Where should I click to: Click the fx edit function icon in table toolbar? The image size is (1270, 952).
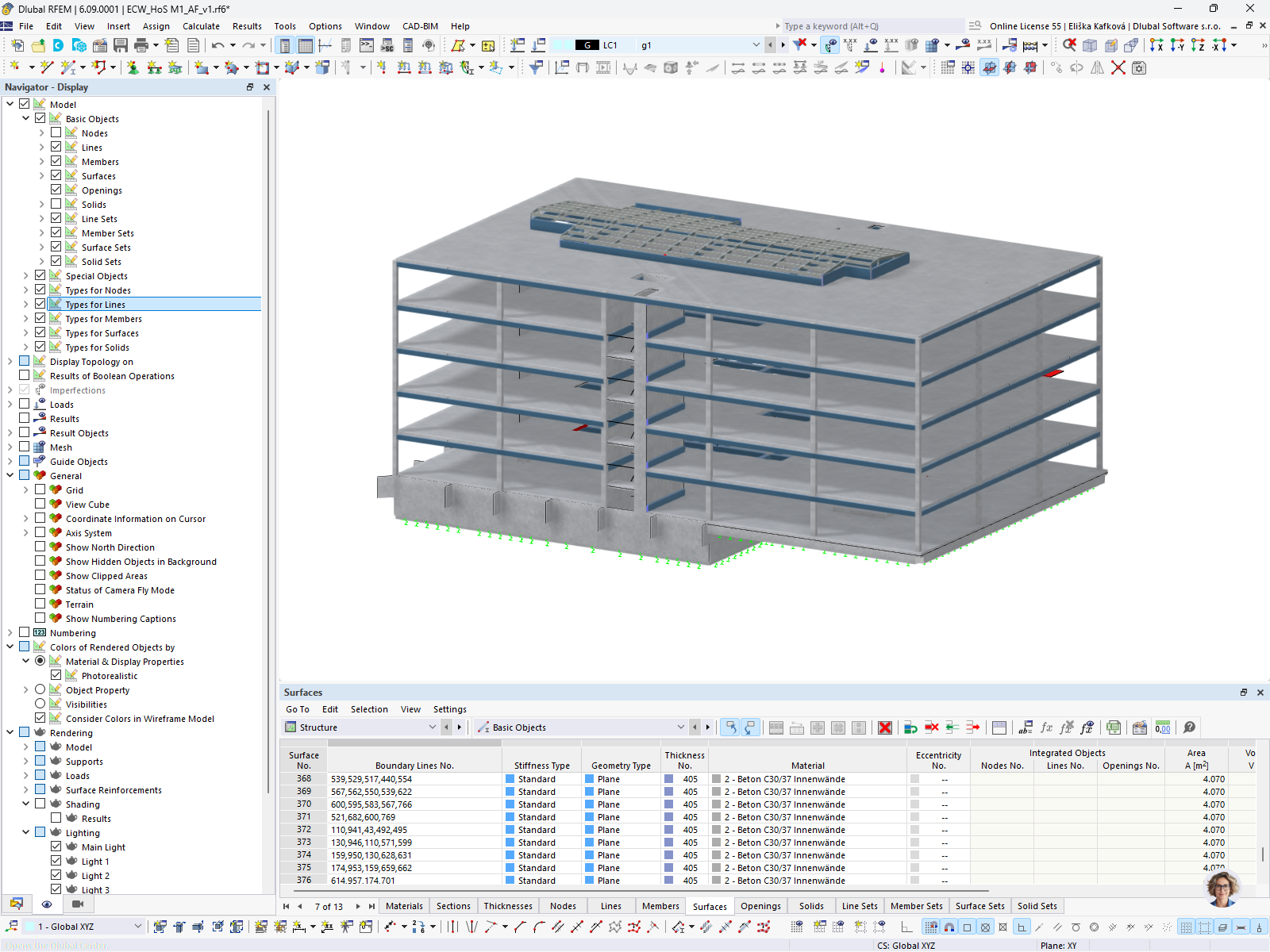(x=1045, y=727)
